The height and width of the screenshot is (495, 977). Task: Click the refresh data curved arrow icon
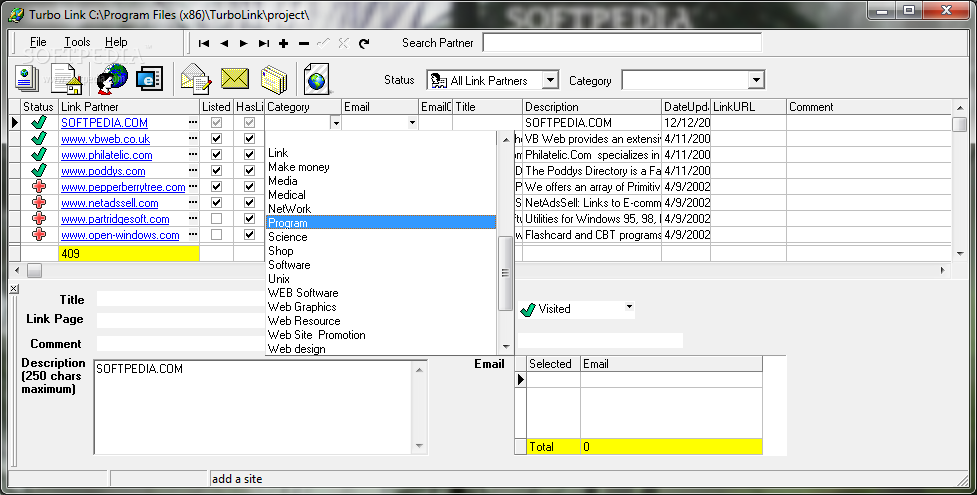364,43
